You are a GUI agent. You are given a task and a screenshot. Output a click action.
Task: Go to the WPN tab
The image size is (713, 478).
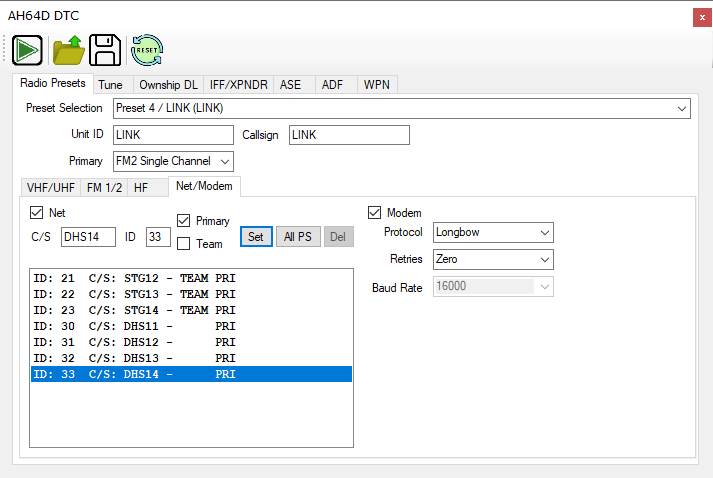377,85
